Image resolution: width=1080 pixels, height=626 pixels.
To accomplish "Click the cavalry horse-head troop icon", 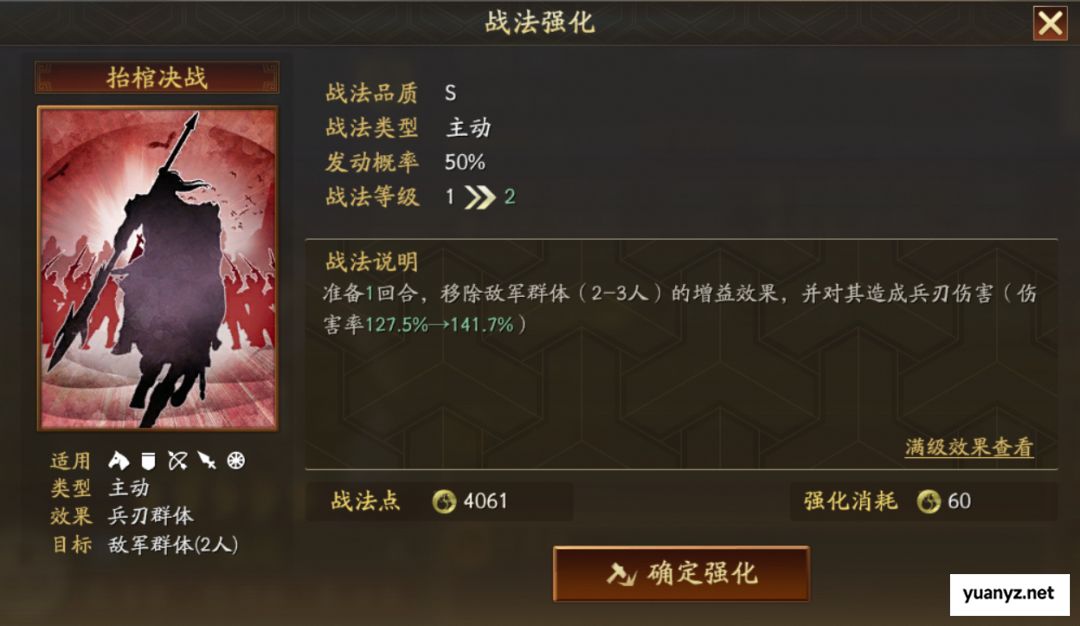I will pos(118,460).
